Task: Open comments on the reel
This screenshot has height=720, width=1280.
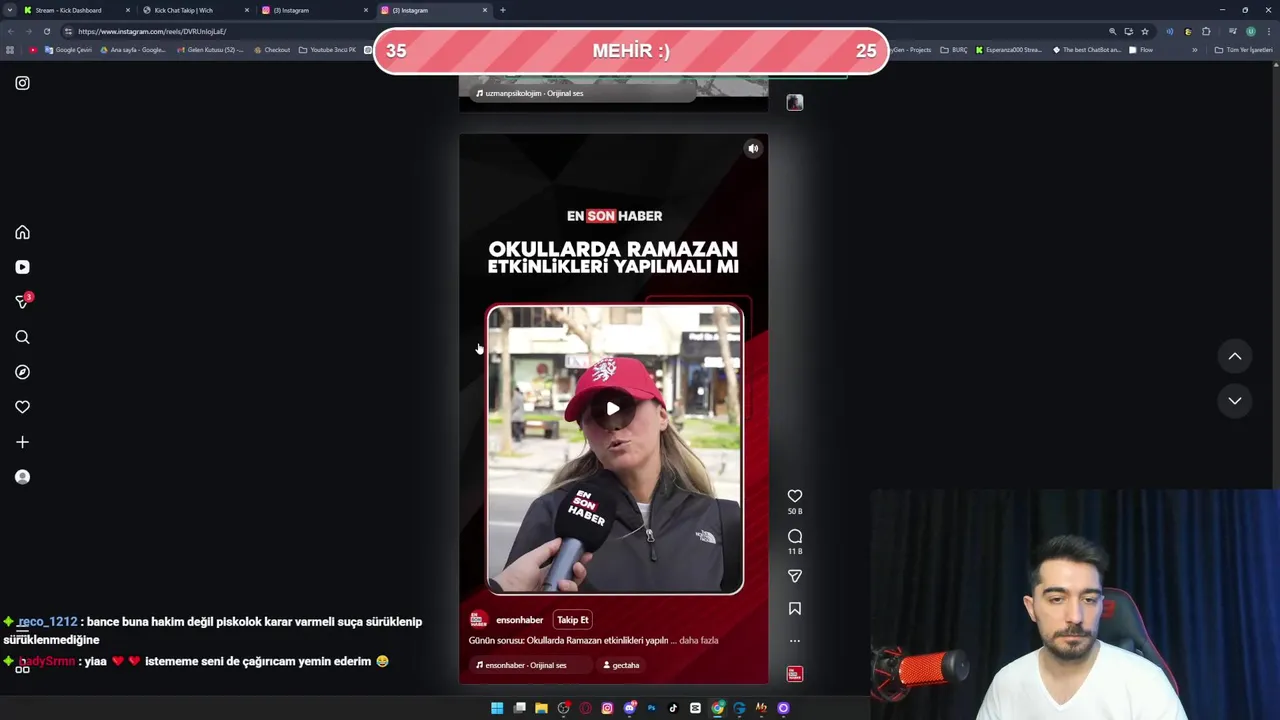Action: (x=795, y=536)
